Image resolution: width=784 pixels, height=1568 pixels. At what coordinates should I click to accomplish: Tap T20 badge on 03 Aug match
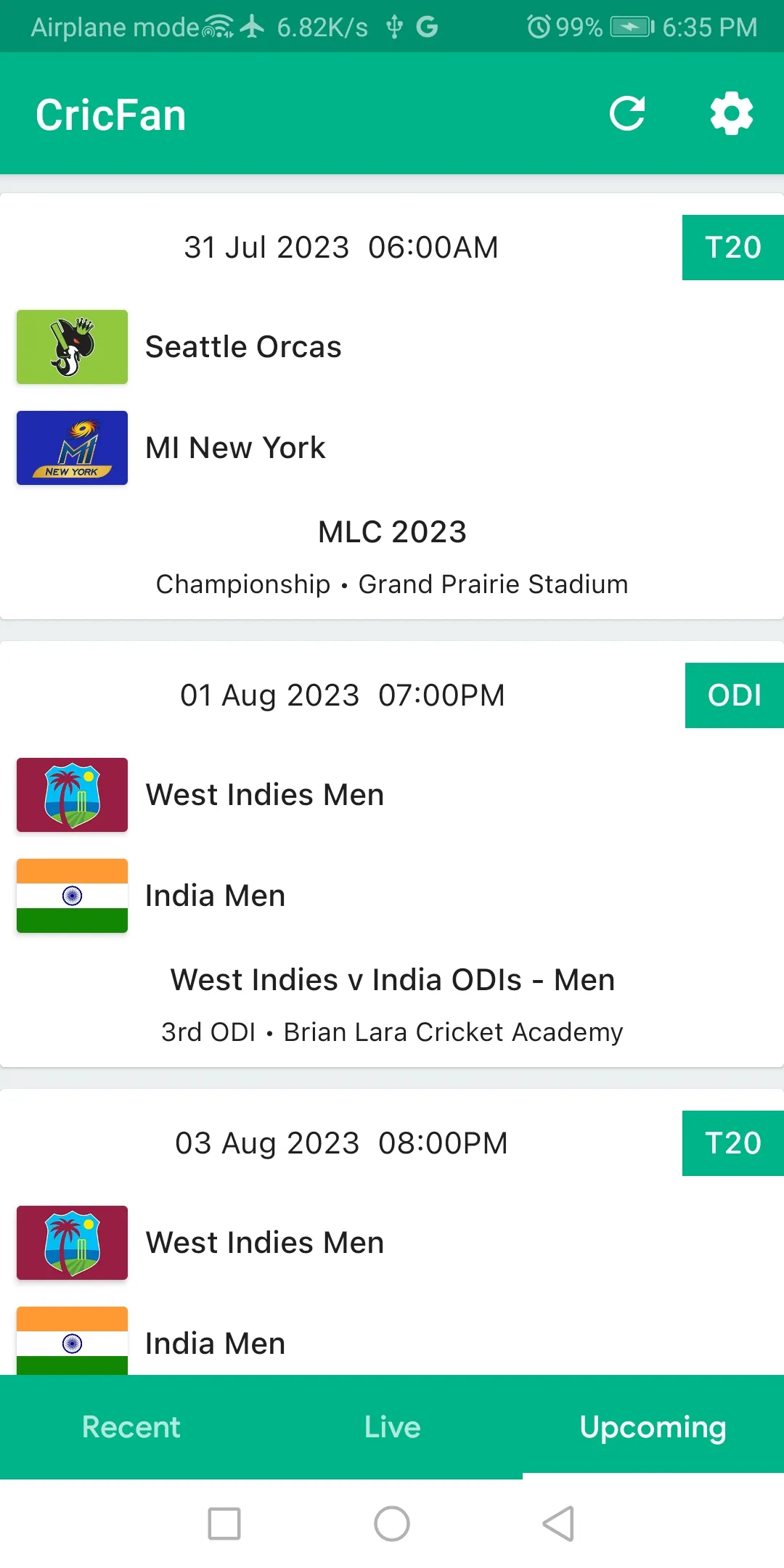(x=733, y=1143)
